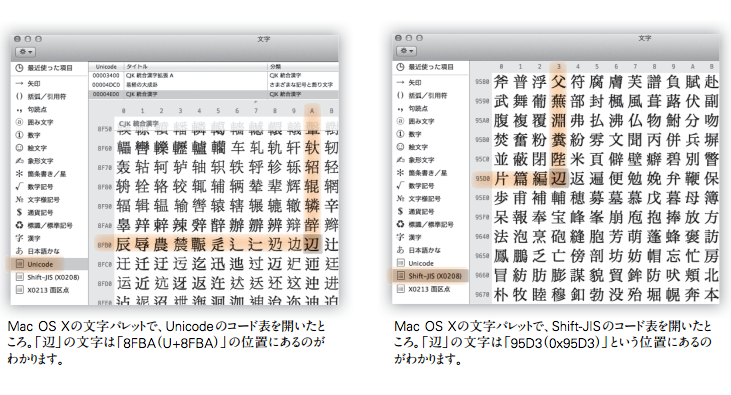731x395 pixels.
Task: Select the 00004E00 CJK 統合漢字 row
Action: [214, 94]
